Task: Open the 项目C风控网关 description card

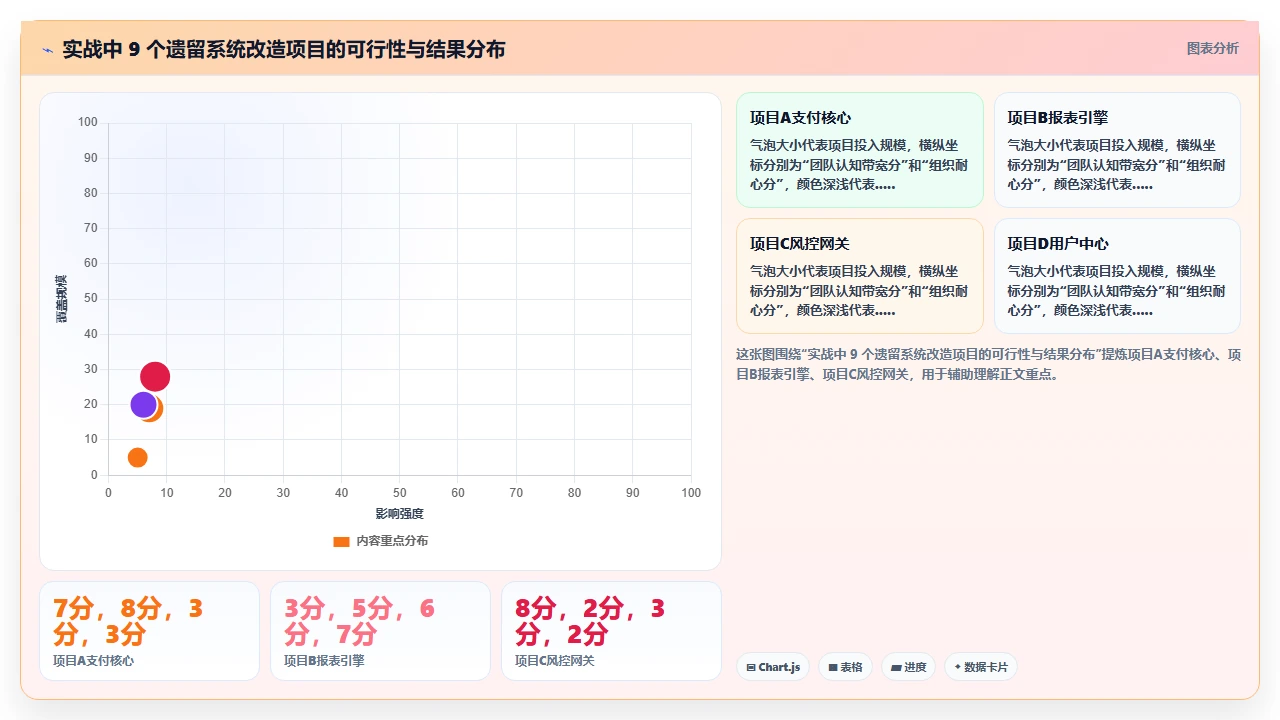Action: (x=860, y=276)
